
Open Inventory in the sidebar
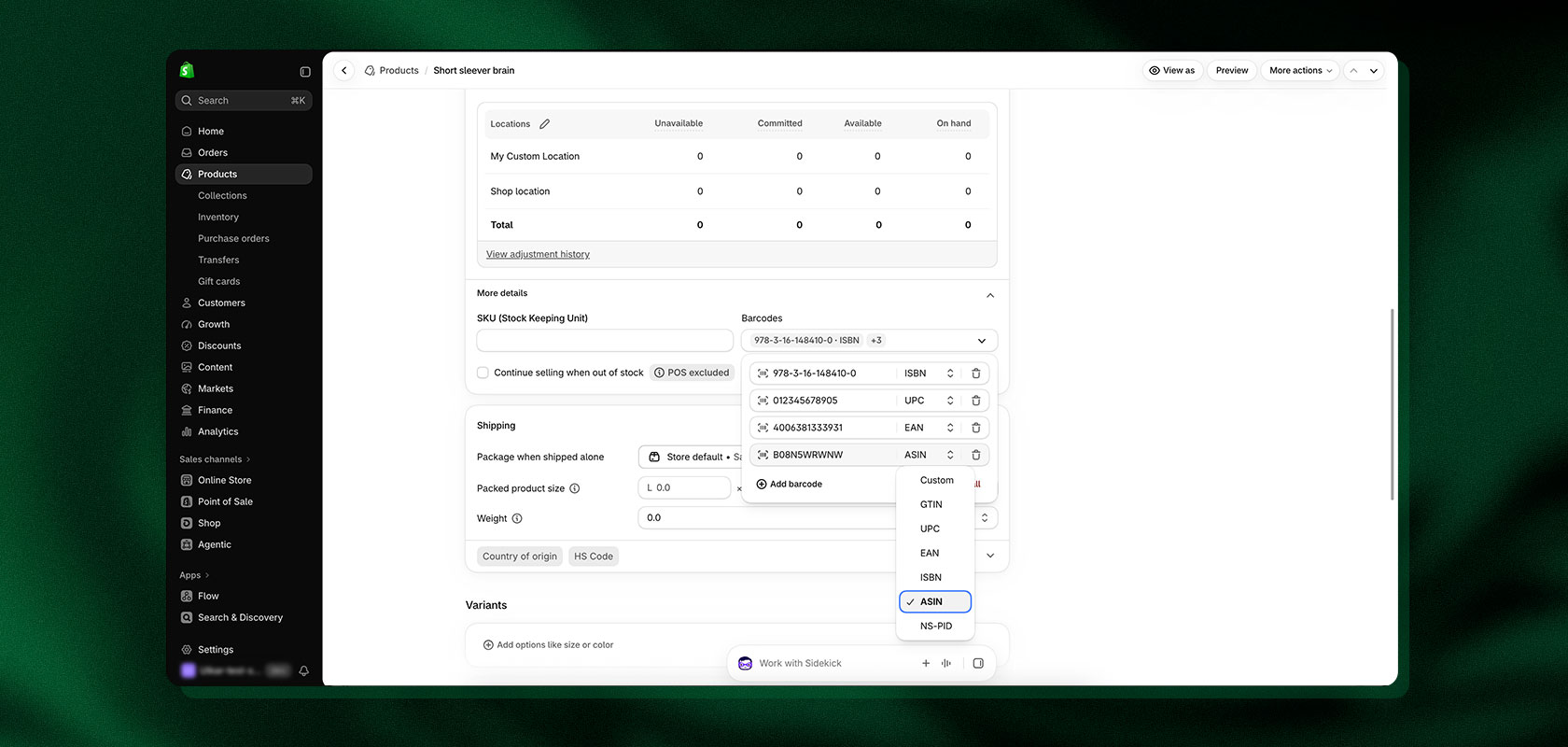[x=218, y=217]
